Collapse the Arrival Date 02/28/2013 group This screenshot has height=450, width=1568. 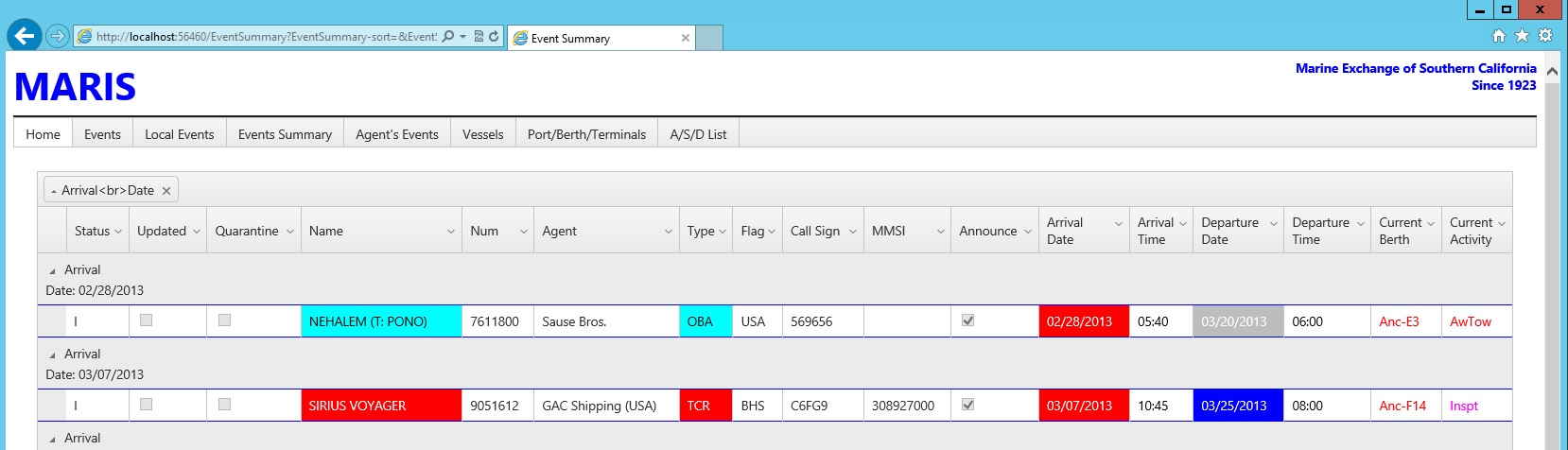(x=52, y=270)
